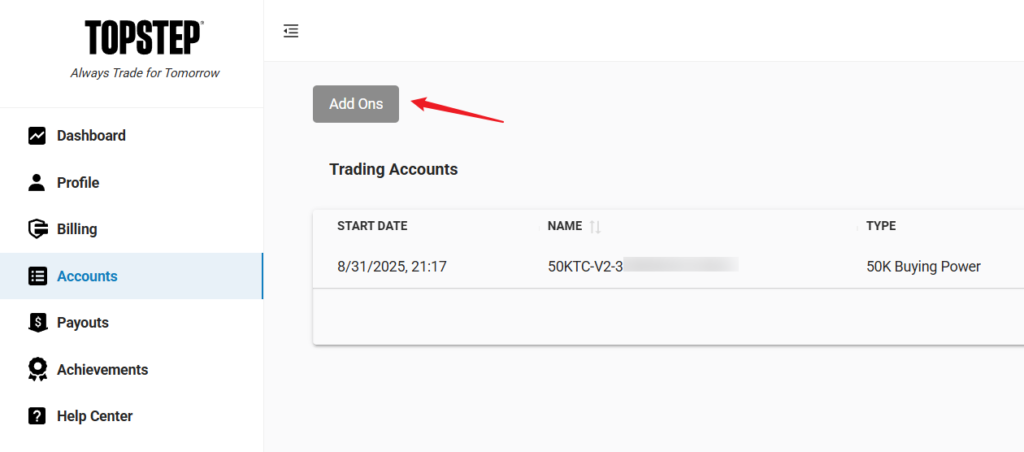Click the 50K Buying Power cell
Screen dimensions: 1024x452
[923, 267]
